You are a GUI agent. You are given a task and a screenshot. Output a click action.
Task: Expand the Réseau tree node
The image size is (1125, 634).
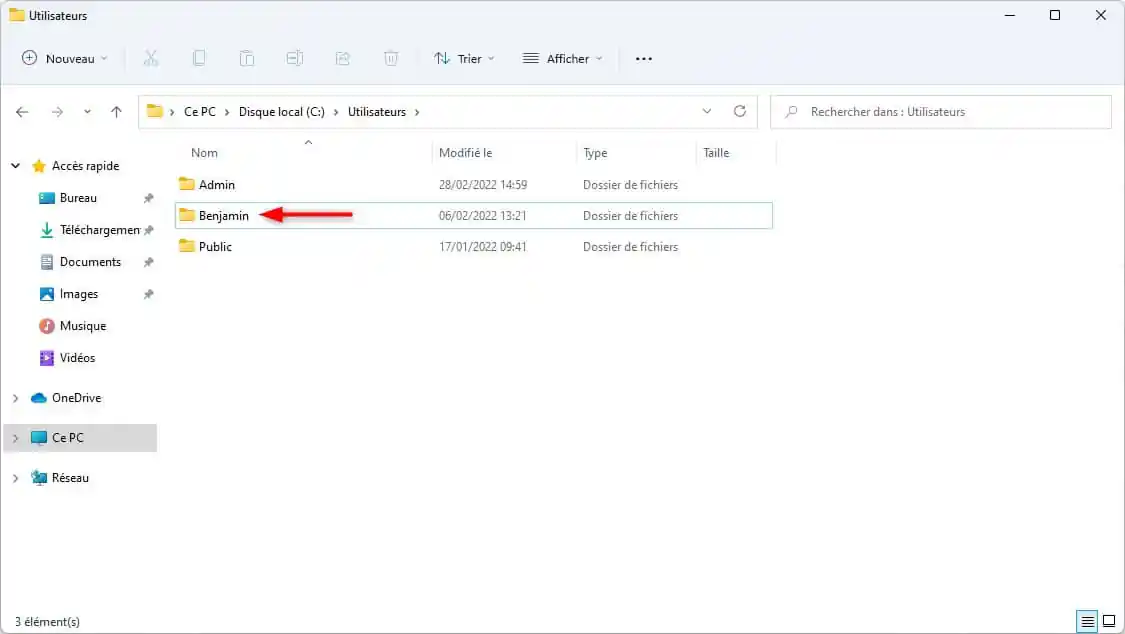[x=16, y=478]
